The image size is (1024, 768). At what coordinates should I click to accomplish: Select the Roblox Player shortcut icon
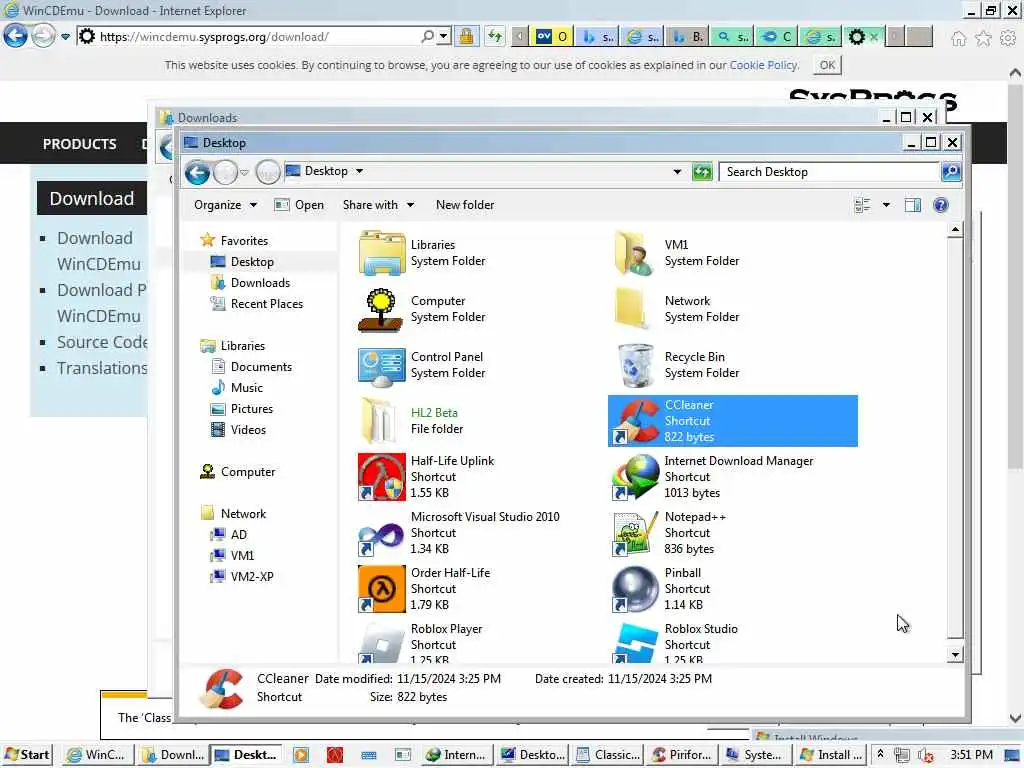(x=381, y=642)
